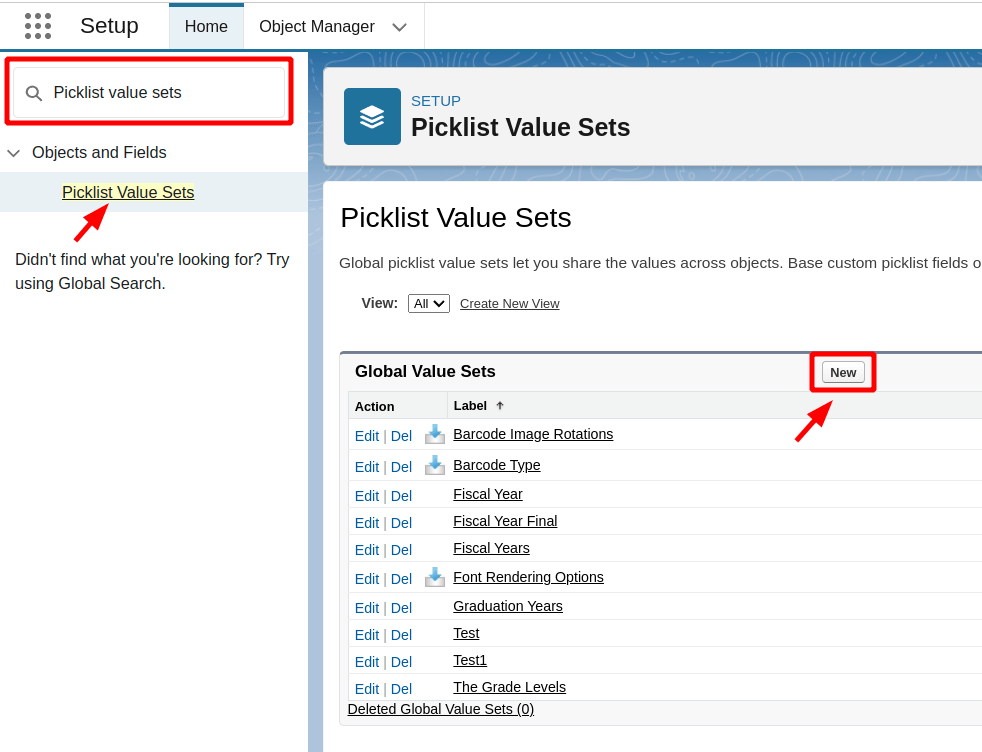
Task: Click the New global value set button
Action: tap(843, 373)
